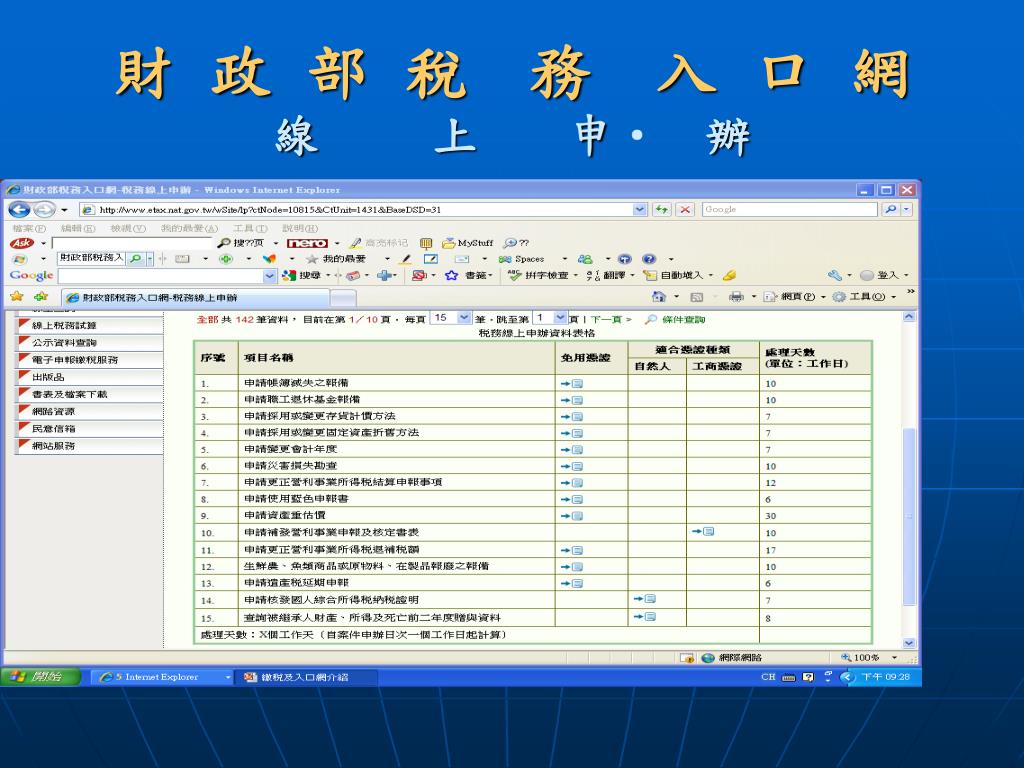This screenshot has height=768, width=1024.
Task: Click the 自動填入 autofill icon
Action: click(650, 276)
